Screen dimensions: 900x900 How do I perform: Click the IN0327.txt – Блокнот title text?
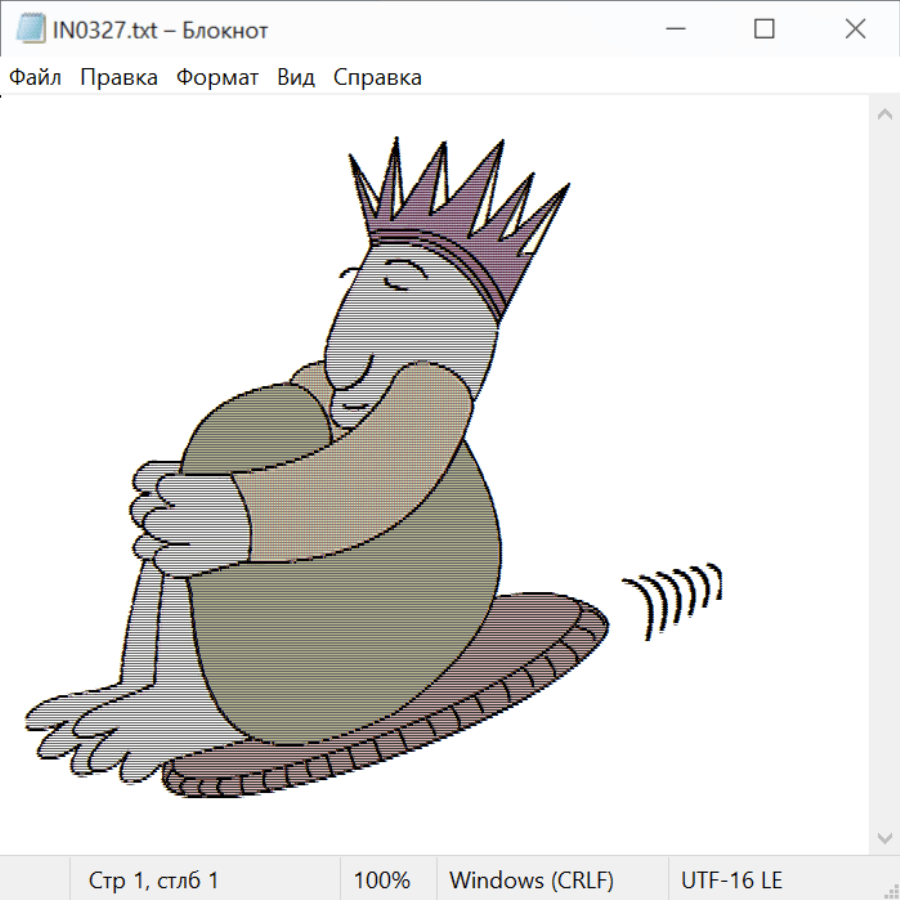(x=160, y=30)
